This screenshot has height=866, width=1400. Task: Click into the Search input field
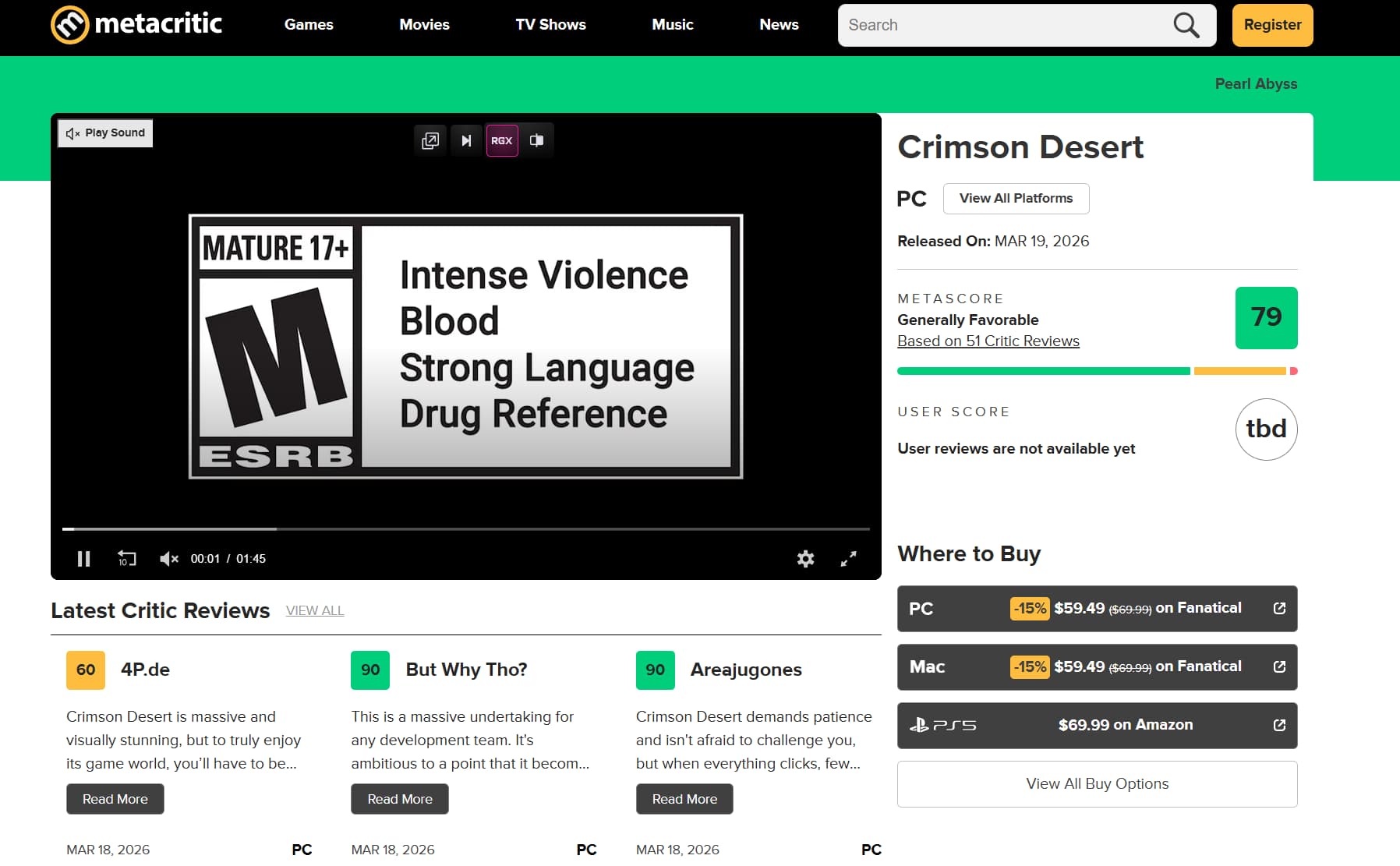[x=1006, y=25]
